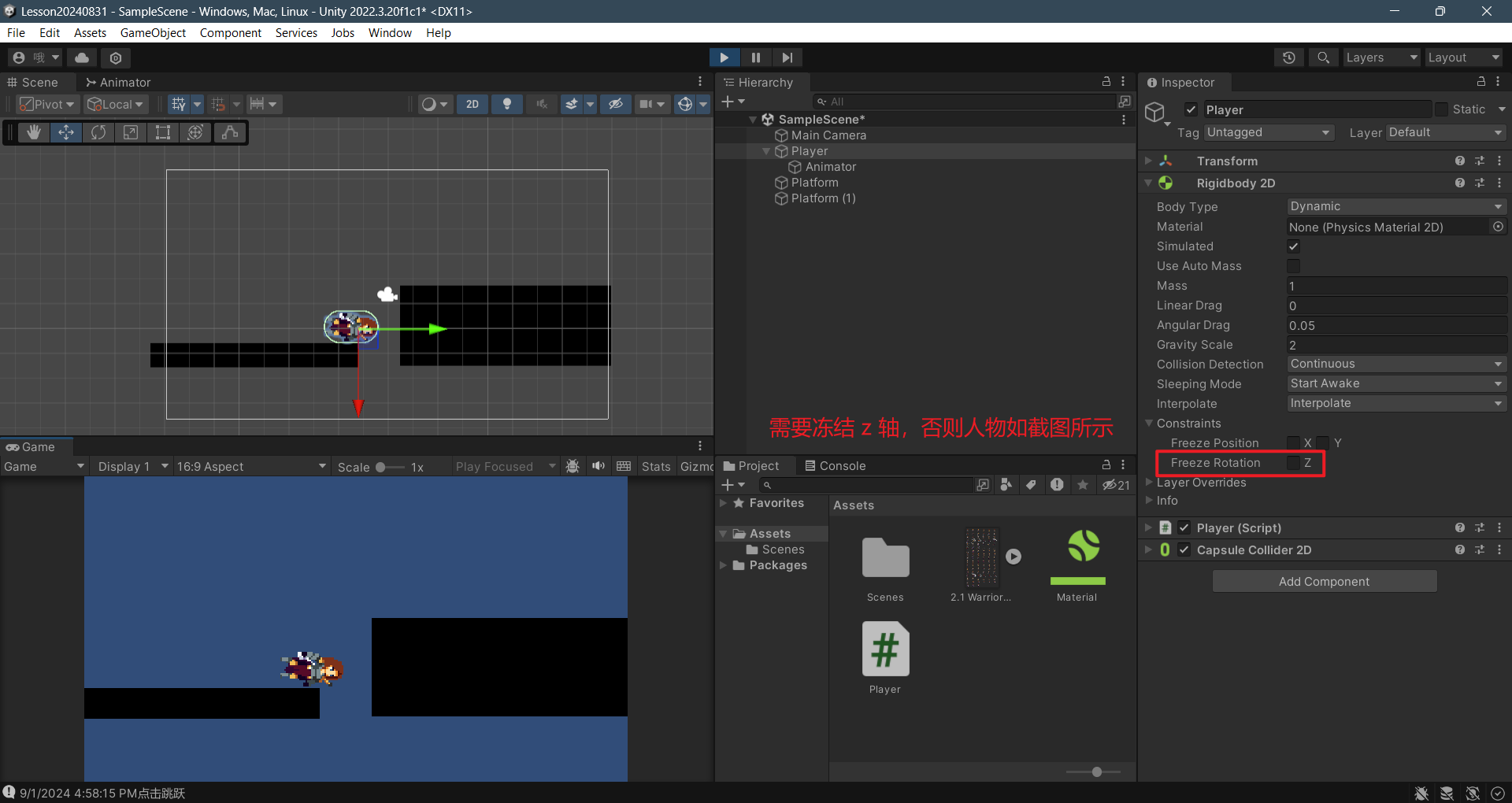Viewport: 1512px width, 803px height.
Task: Uncheck the Simulated checkbox
Action: 1293,246
